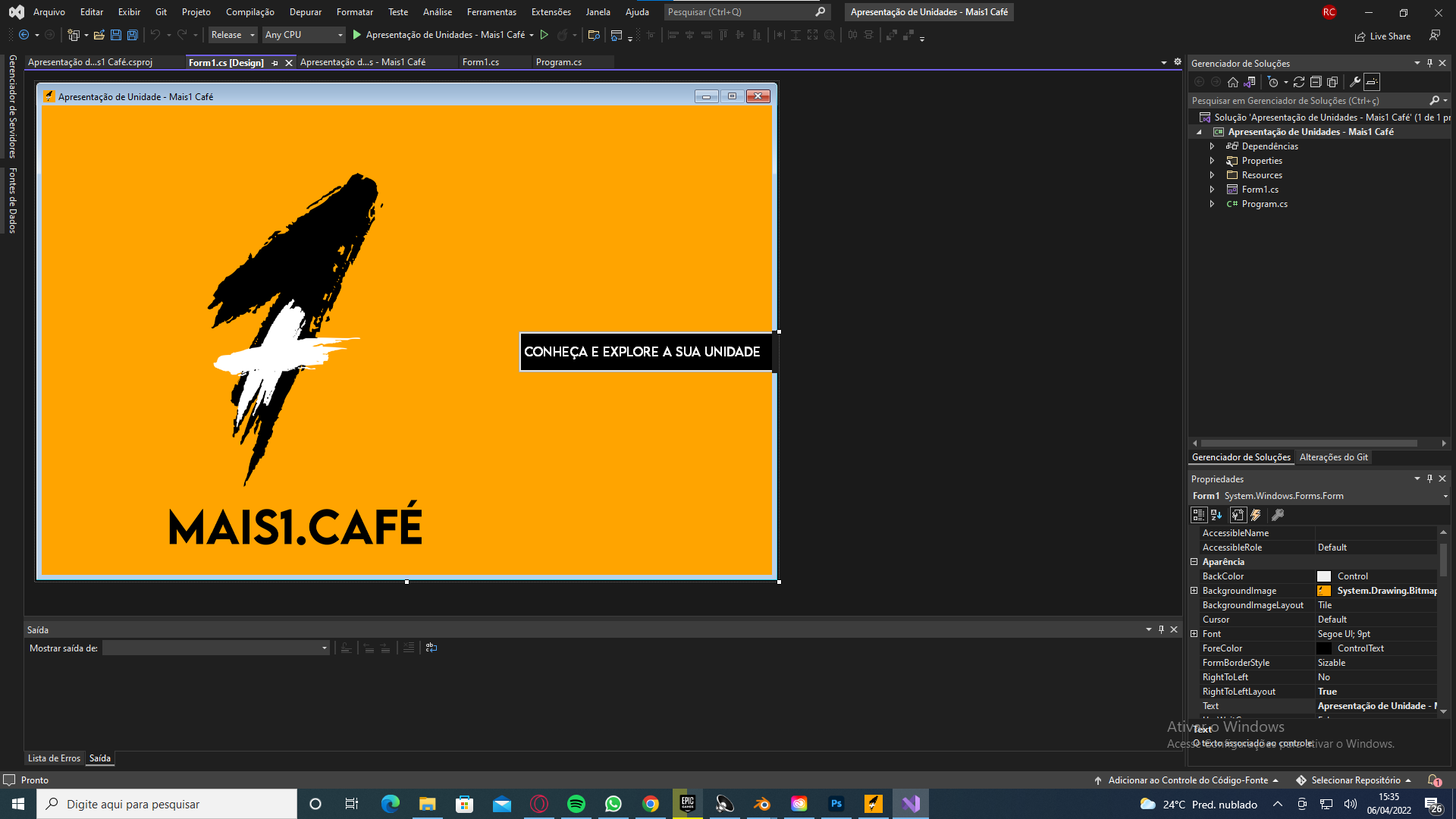Pin the Saída output panel
Image resolution: width=1456 pixels, height=819 pixels.
point(1161,629)
